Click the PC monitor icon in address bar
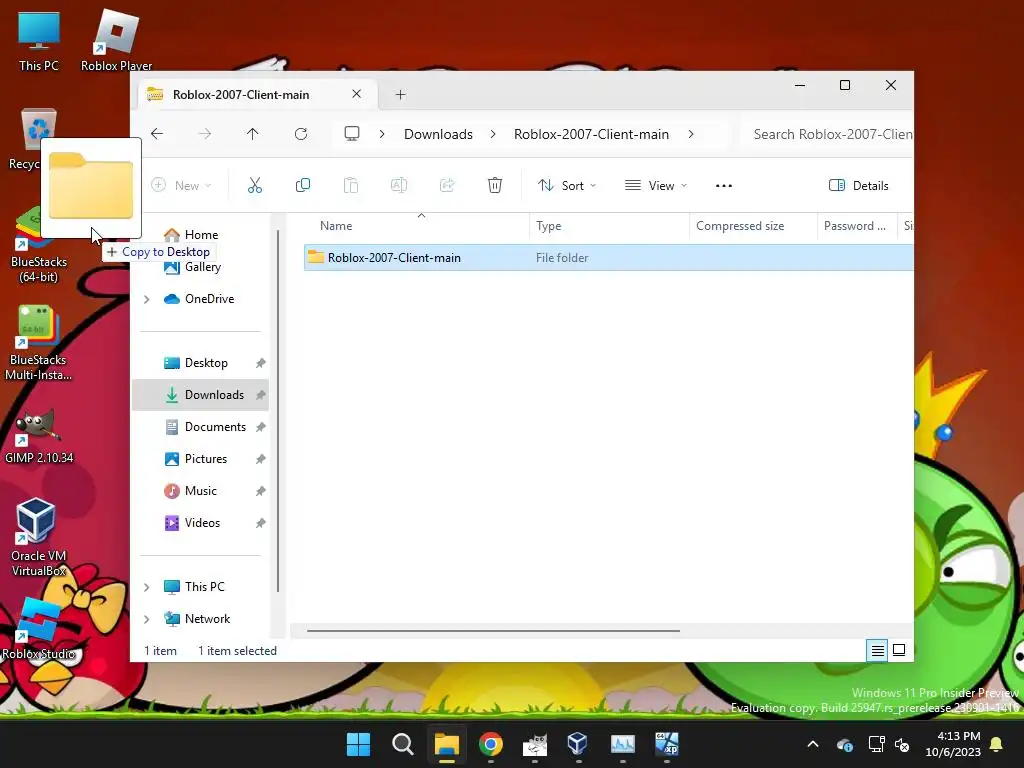1024x768 pixels. tap(352, 134)
